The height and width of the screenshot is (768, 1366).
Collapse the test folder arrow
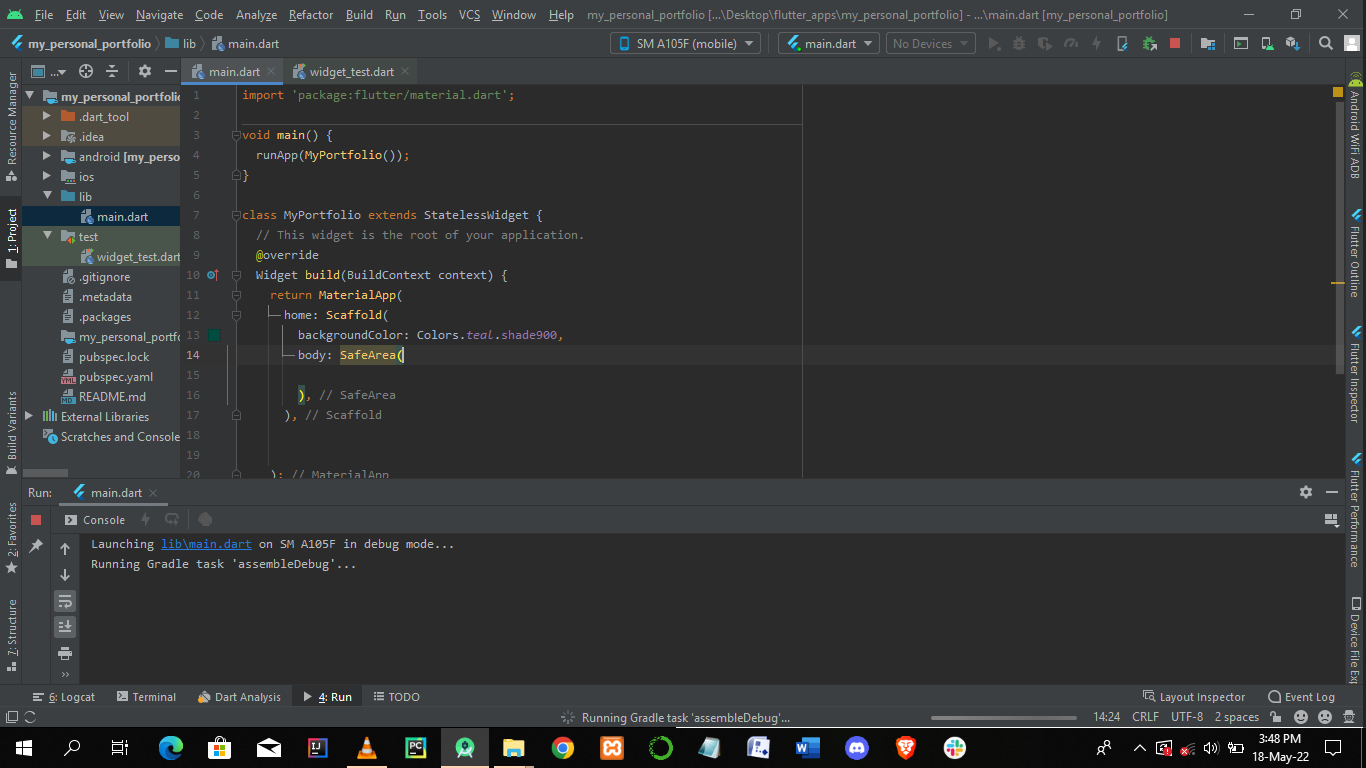tap(47, 237)
